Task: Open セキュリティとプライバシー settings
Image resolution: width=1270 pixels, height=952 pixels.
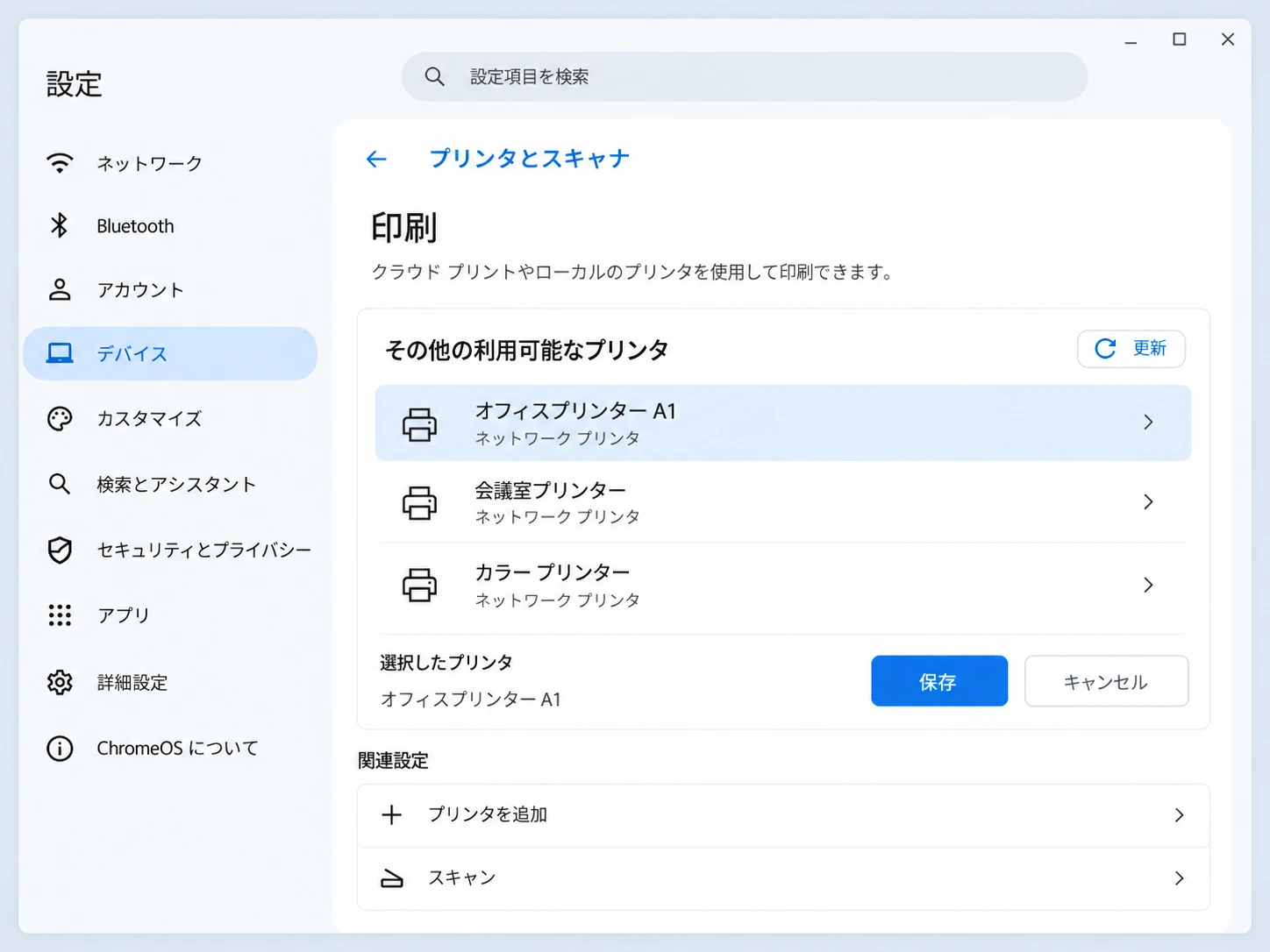Action: pos(170,550)
